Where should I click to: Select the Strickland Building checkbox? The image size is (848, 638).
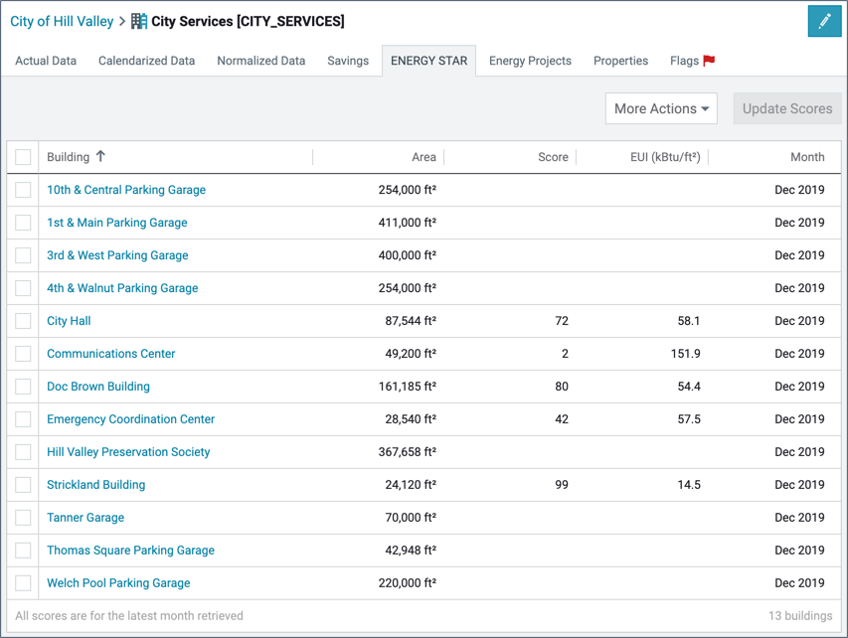(x=23, y=485)
